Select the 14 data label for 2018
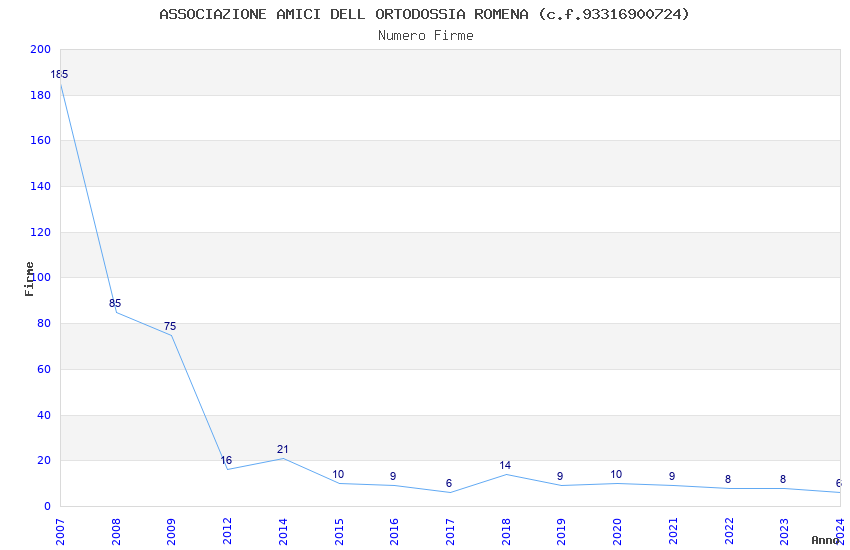The width and height of the screenshot is (850, 550). click(505, 465)
